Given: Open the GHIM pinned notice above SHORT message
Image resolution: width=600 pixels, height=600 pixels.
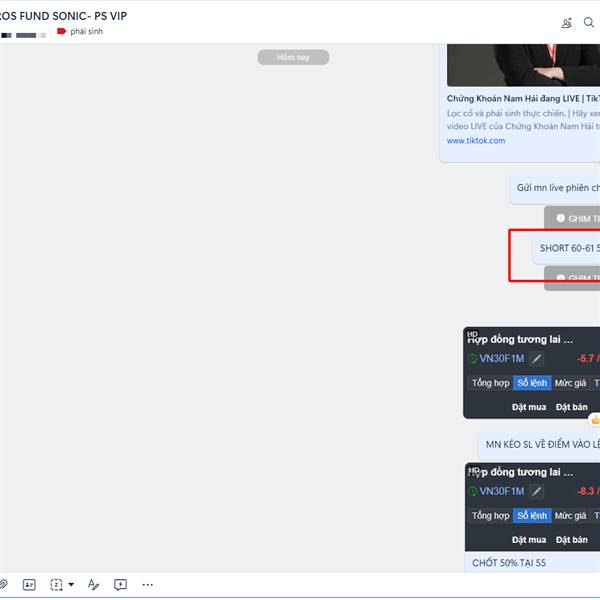Looking at the screenshot, I should point(572,218).
